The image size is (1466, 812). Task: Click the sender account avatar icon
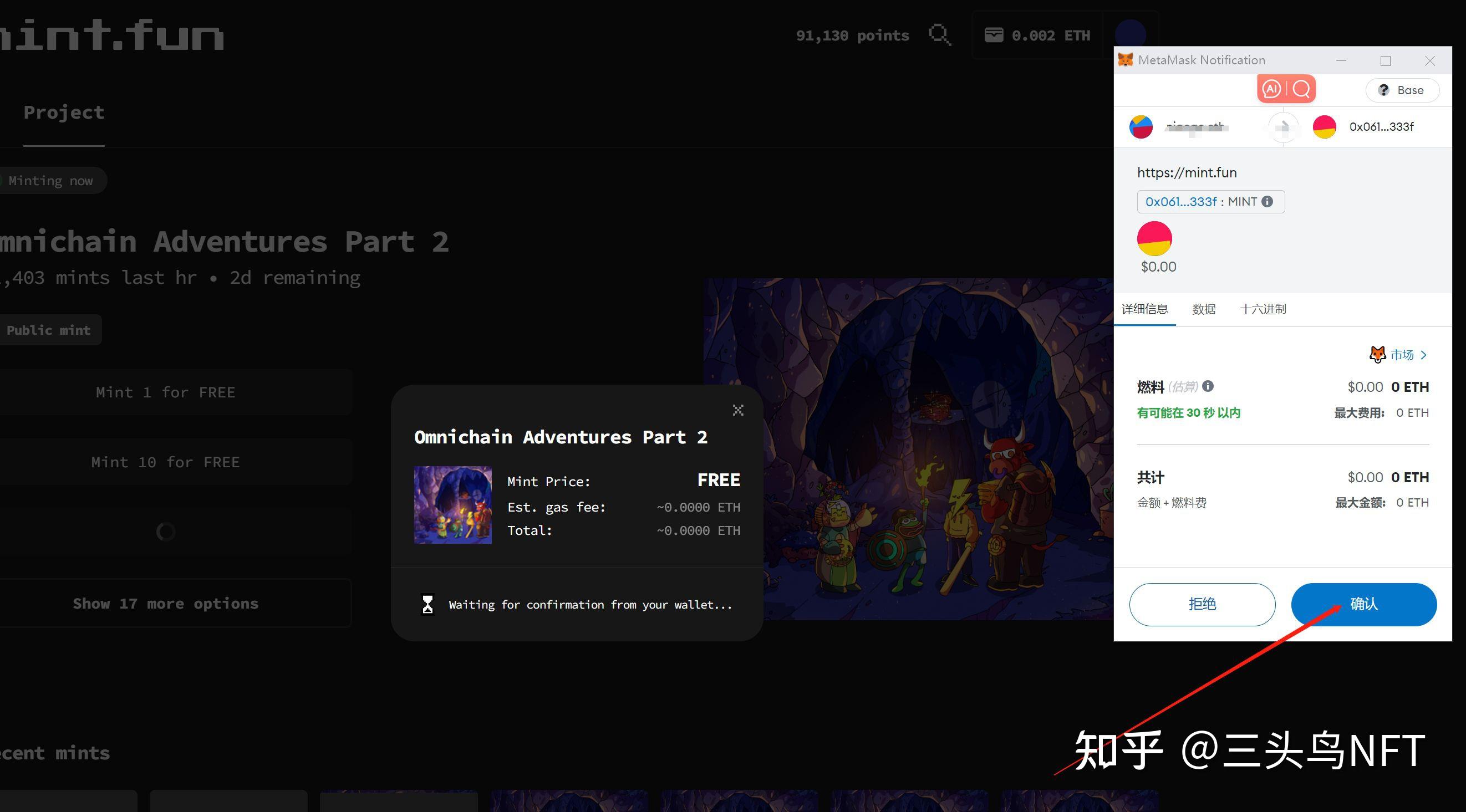click(x=1141, y=127)
